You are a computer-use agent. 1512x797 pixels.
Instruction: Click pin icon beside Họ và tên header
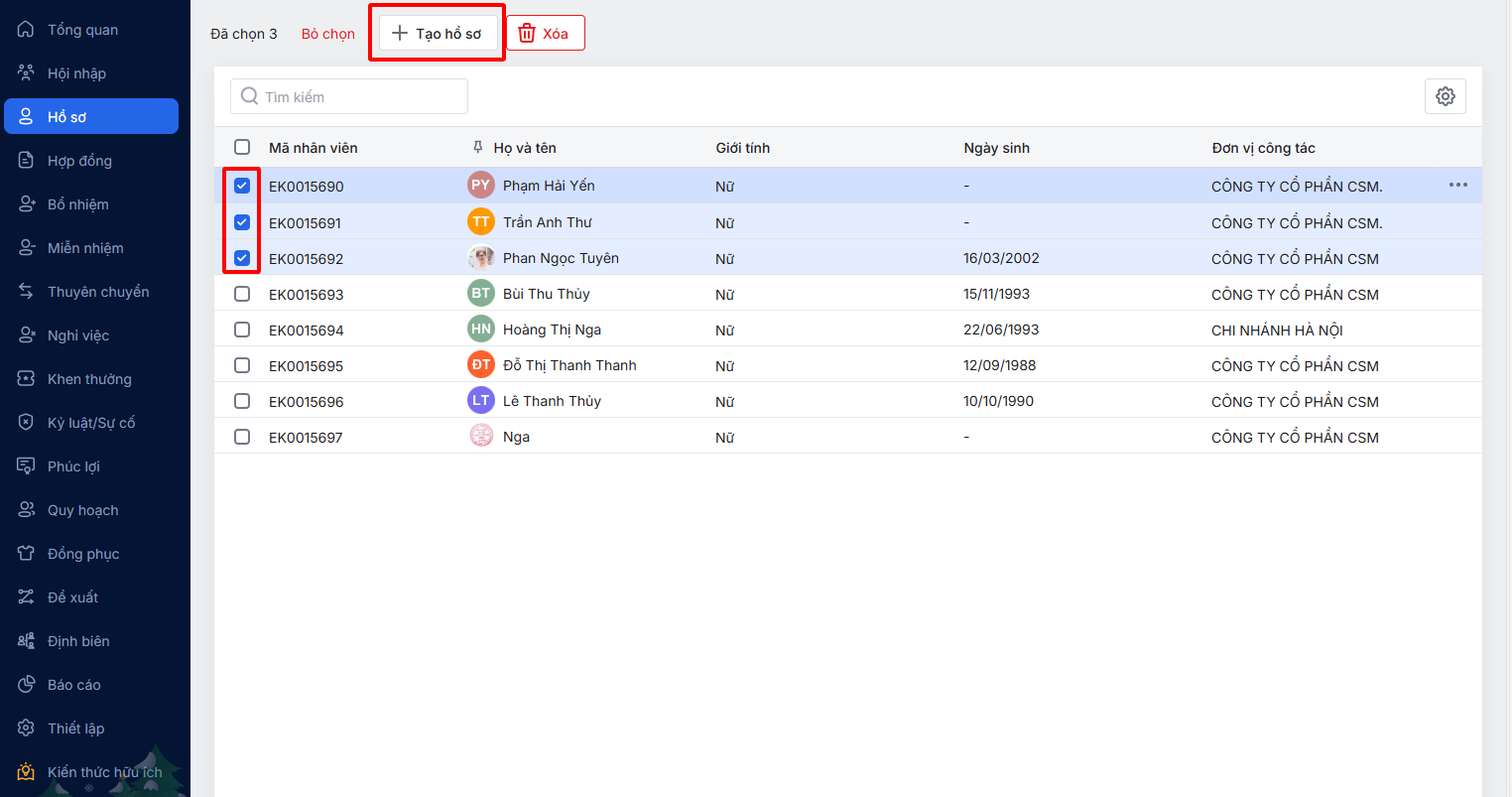(478, 148)
